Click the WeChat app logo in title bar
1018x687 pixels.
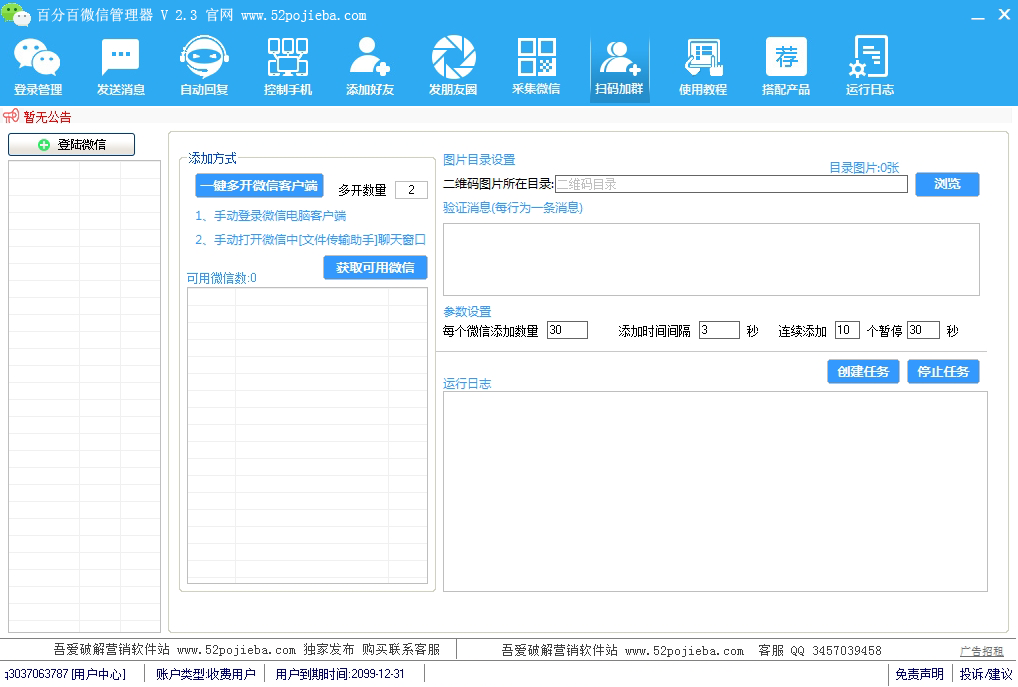click(x=16, y=14)
